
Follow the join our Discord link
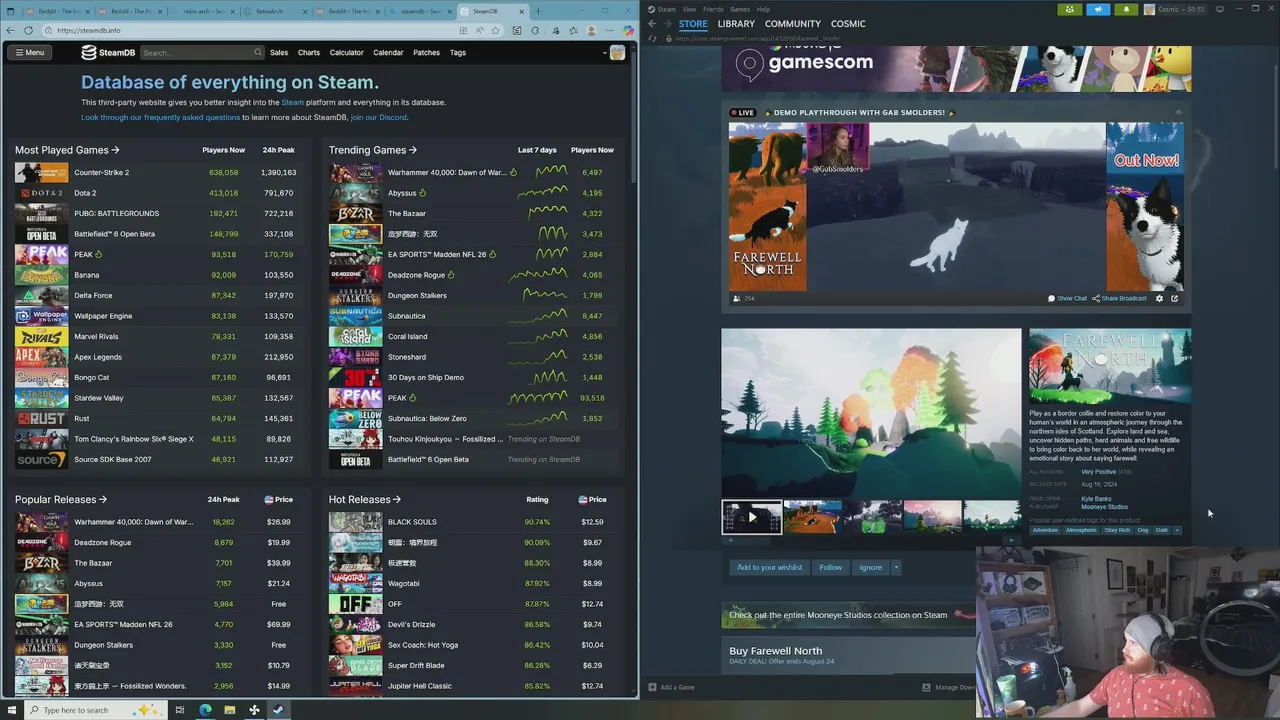(x=379, y=117)
